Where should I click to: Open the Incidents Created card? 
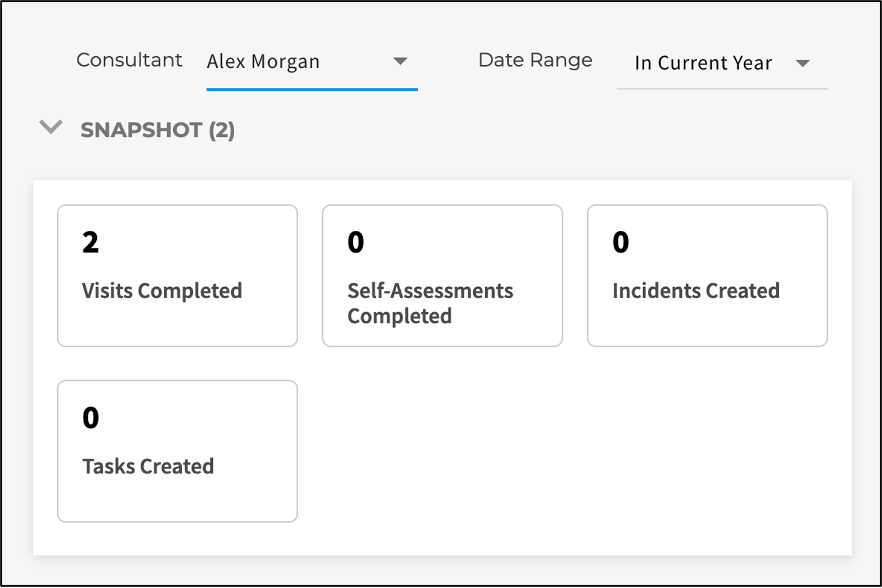tap(707, 276)
